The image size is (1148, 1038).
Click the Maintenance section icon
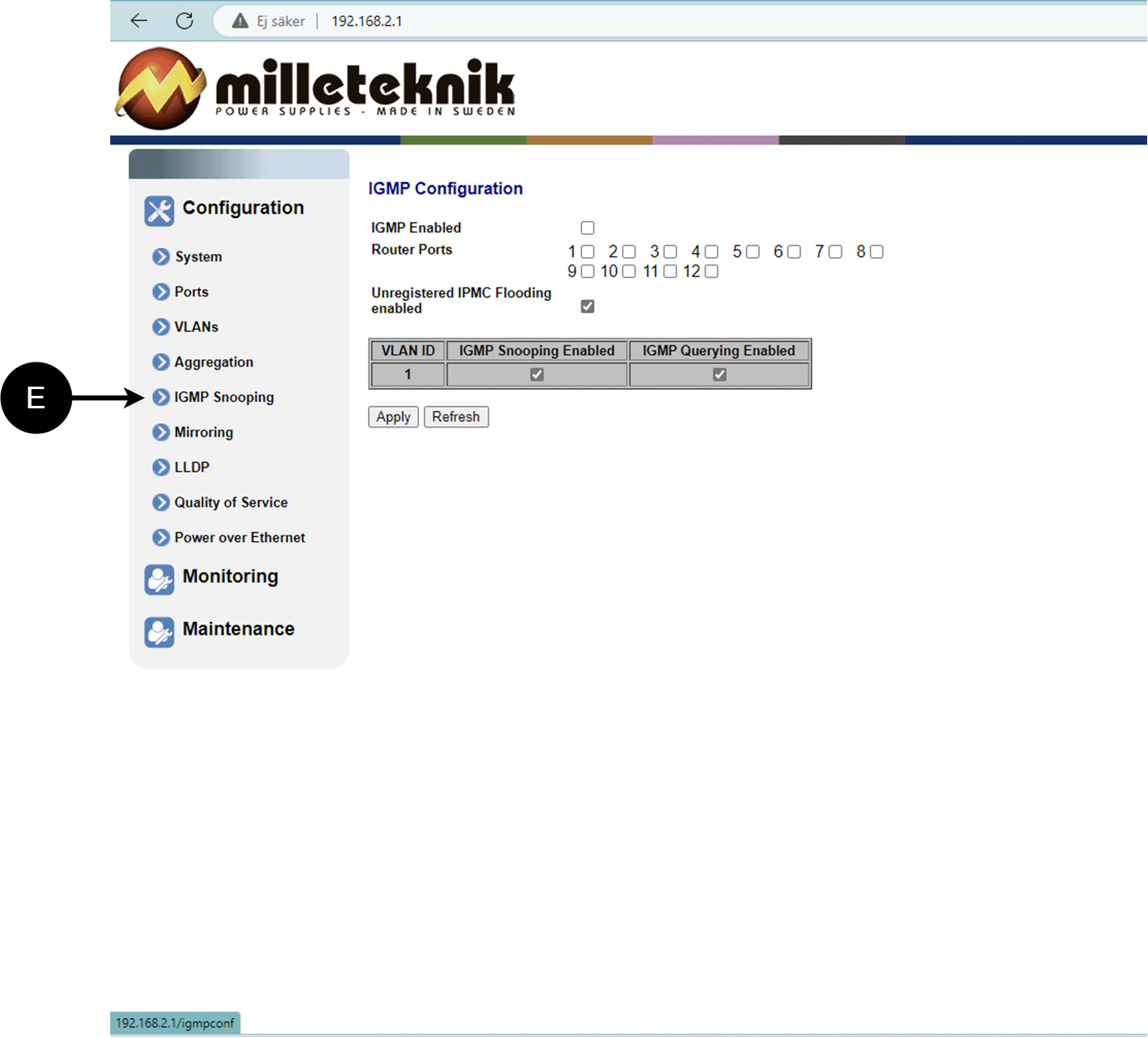(159, 631)
